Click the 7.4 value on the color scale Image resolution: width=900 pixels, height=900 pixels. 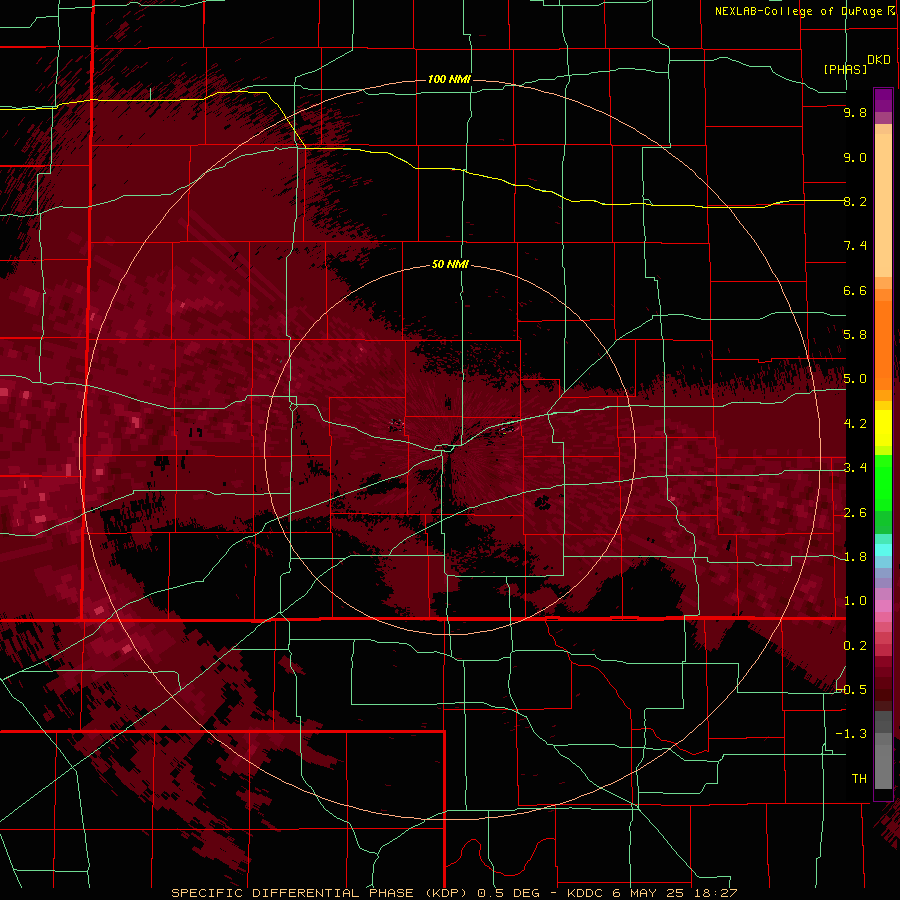(x=855, y=246)
